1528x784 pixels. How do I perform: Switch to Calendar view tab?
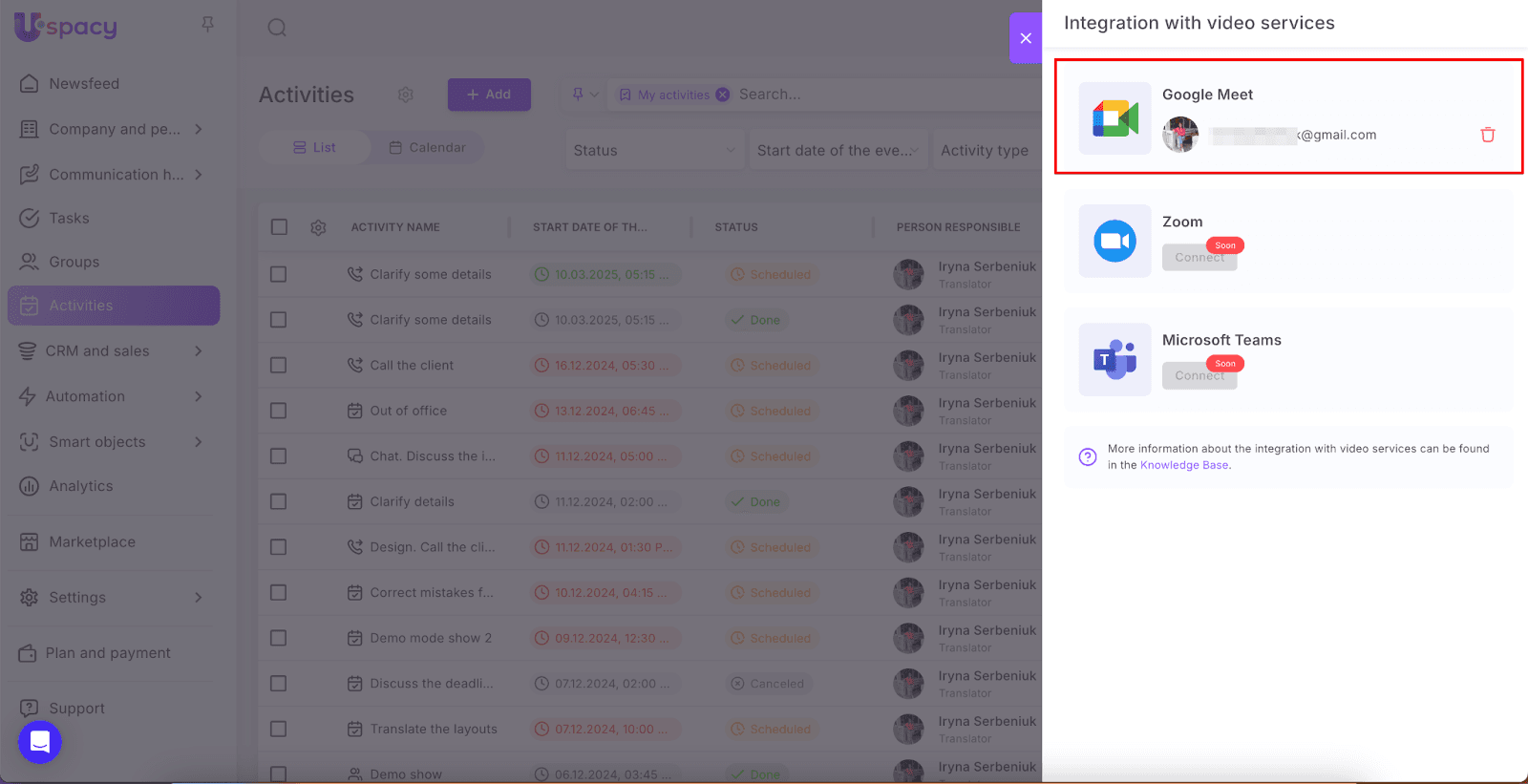427,147
